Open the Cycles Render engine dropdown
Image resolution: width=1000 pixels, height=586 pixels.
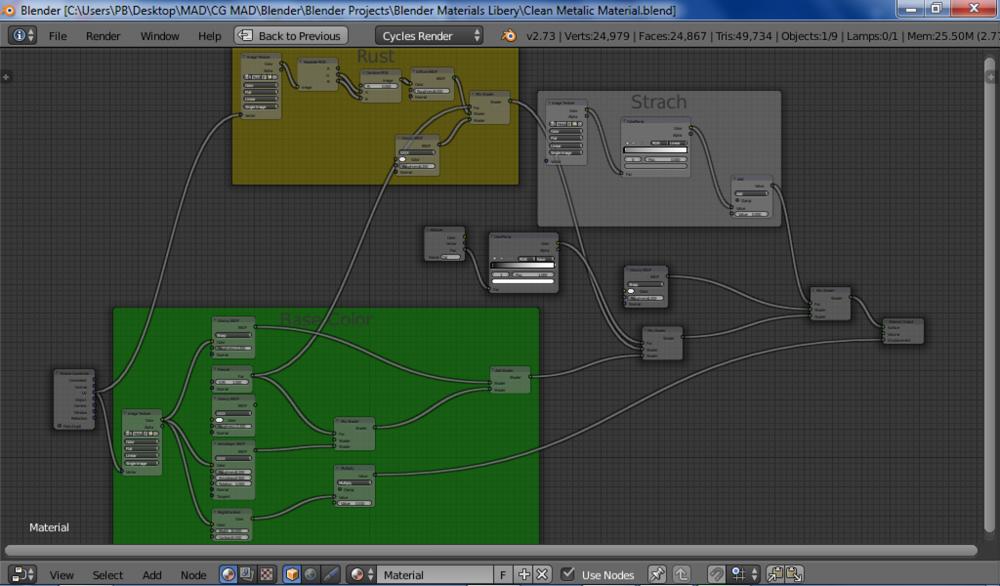(429, 36)
